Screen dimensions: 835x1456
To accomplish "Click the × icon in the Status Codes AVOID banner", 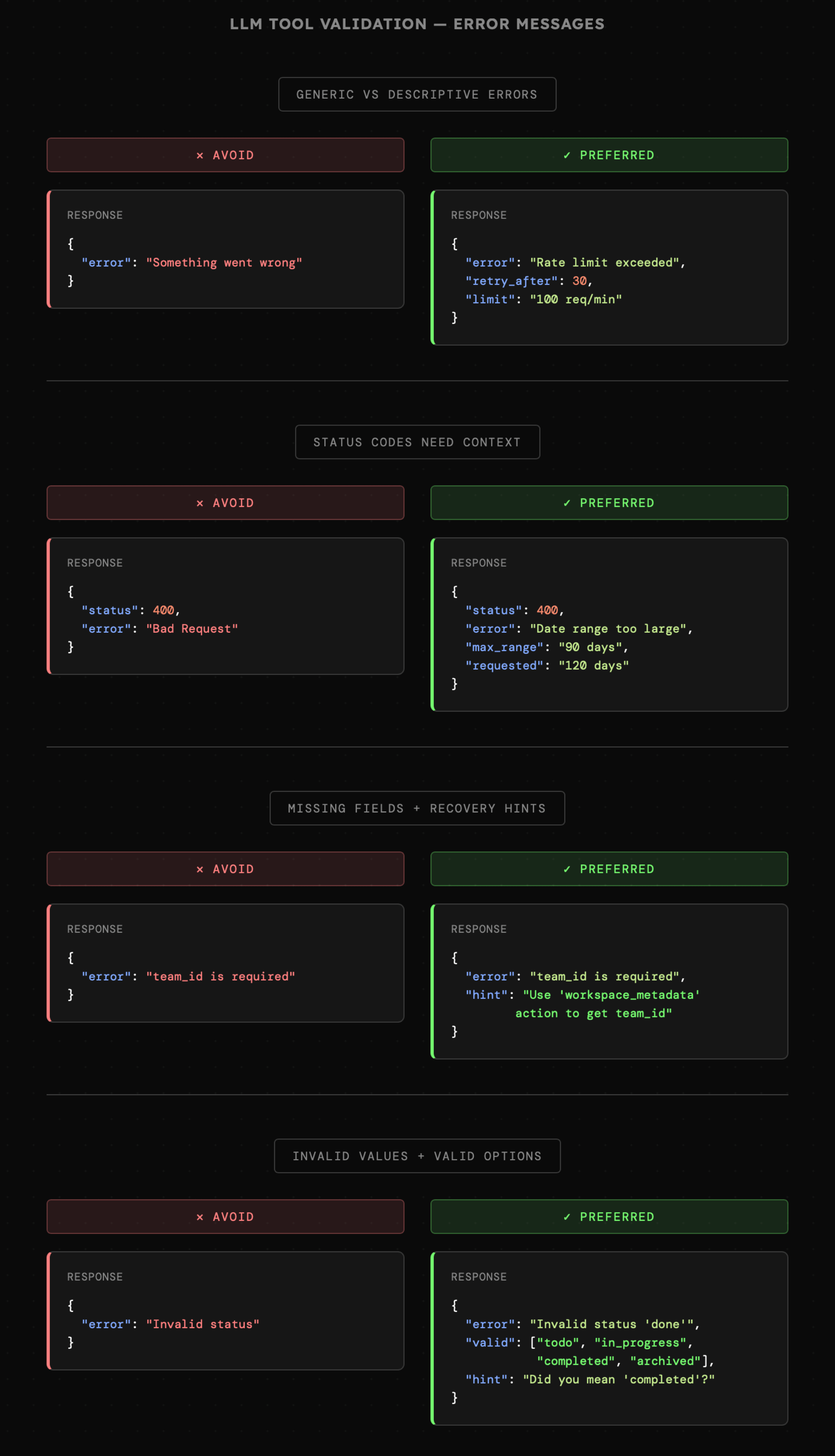I will [200, 503].
